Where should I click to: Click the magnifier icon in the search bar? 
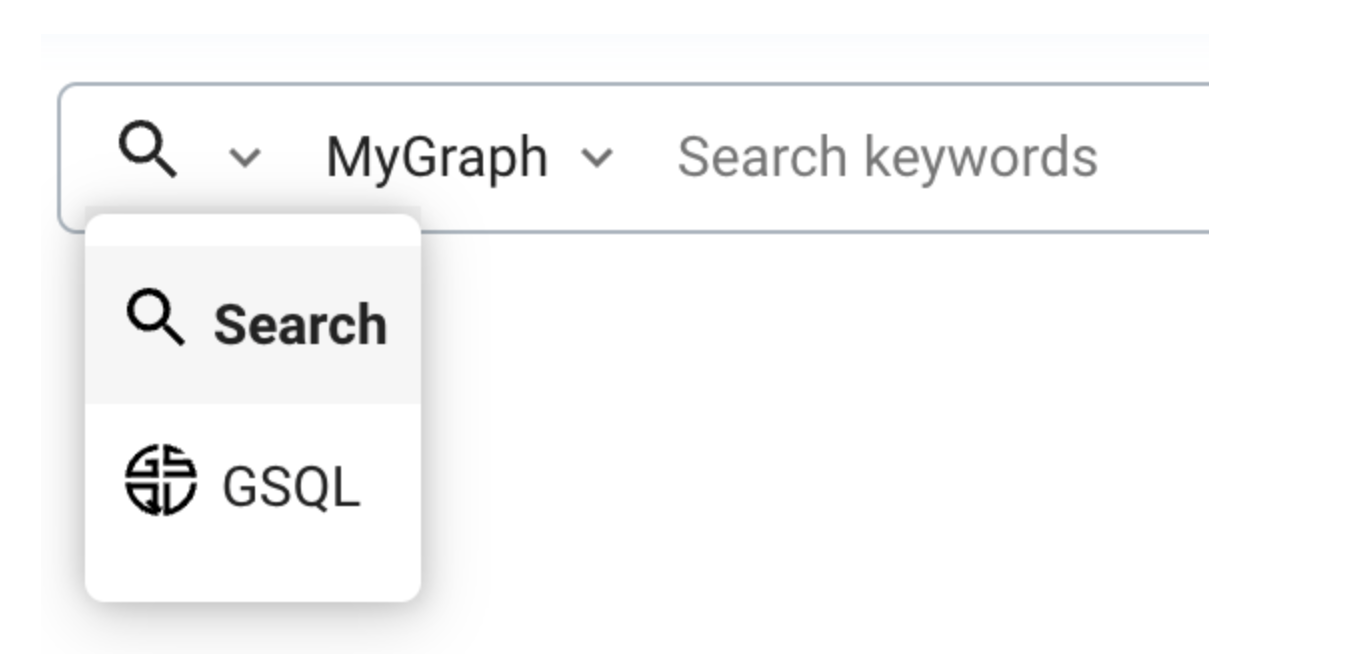click(148, 152)
